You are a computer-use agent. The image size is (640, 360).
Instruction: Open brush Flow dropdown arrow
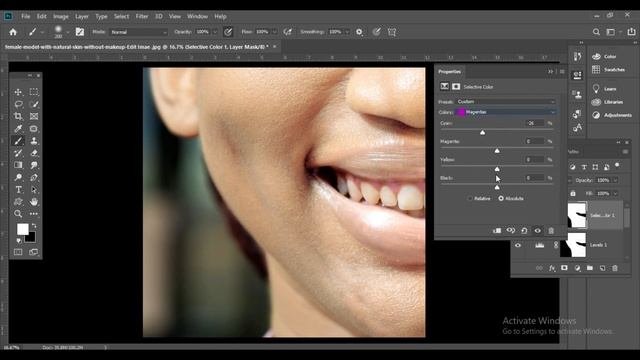(274, 32)
